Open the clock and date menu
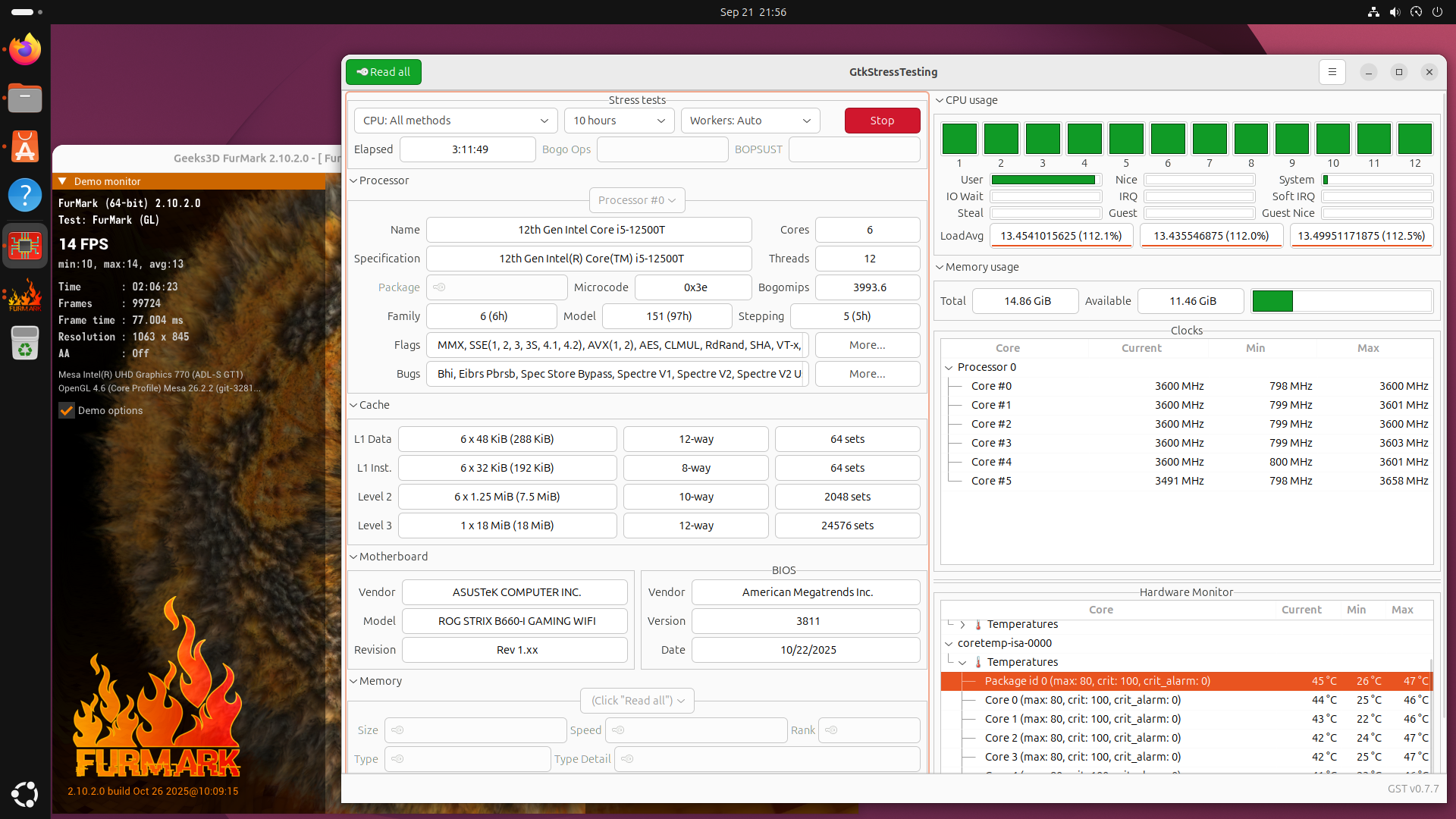Viewport: 1456px width, 819px height. [x=753, y=12]
